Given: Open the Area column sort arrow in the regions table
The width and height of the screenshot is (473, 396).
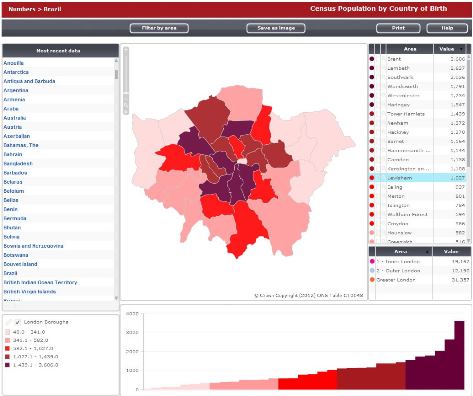Looking at the screenshot, I should point(427,252).
